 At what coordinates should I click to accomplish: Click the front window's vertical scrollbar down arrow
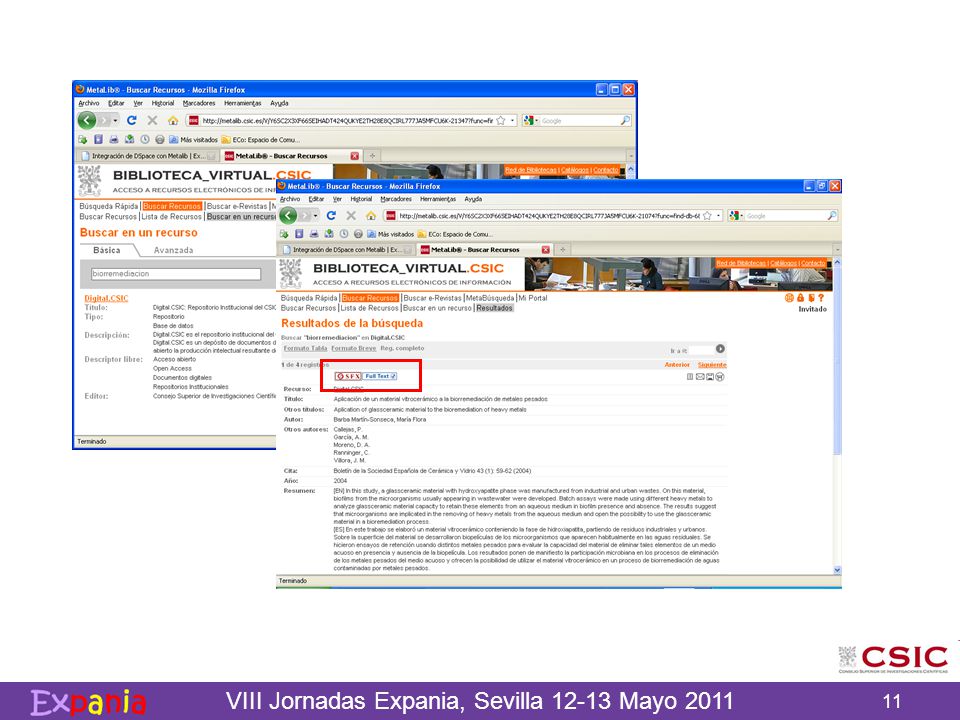(x=838, y=569)
